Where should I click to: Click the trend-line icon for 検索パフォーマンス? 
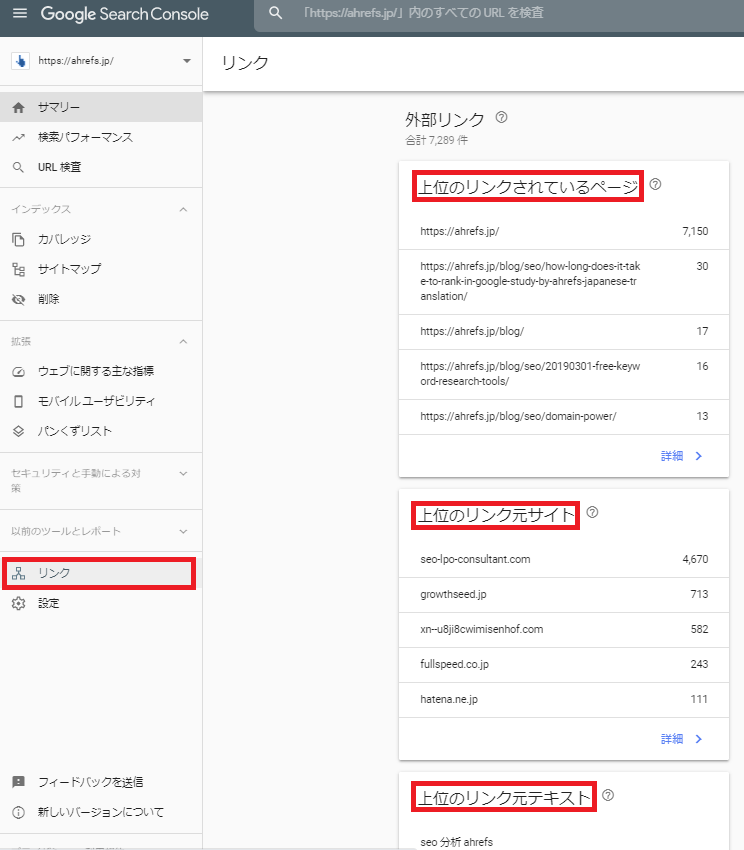point(18,137)
